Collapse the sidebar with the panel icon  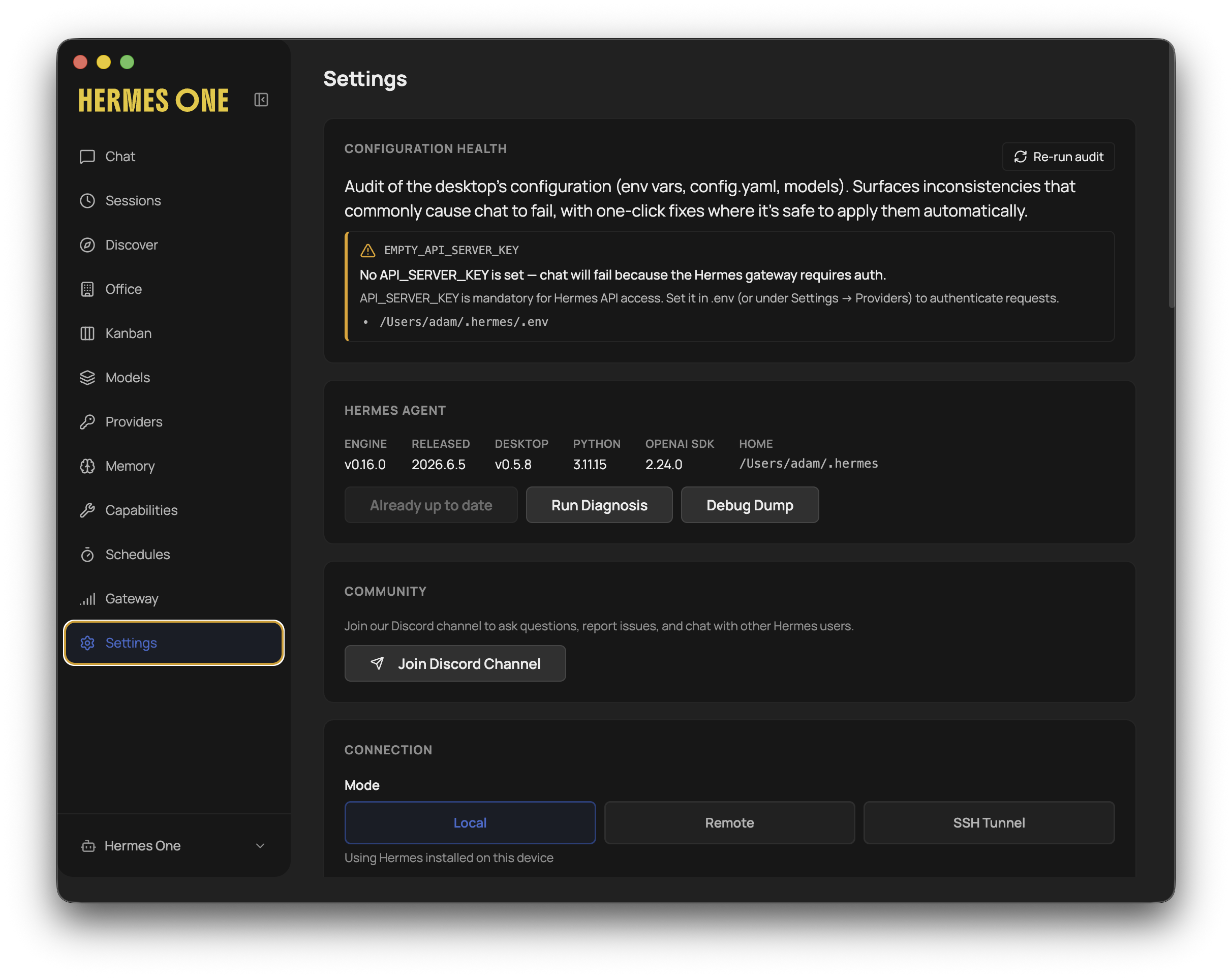(x=261, y=100)
